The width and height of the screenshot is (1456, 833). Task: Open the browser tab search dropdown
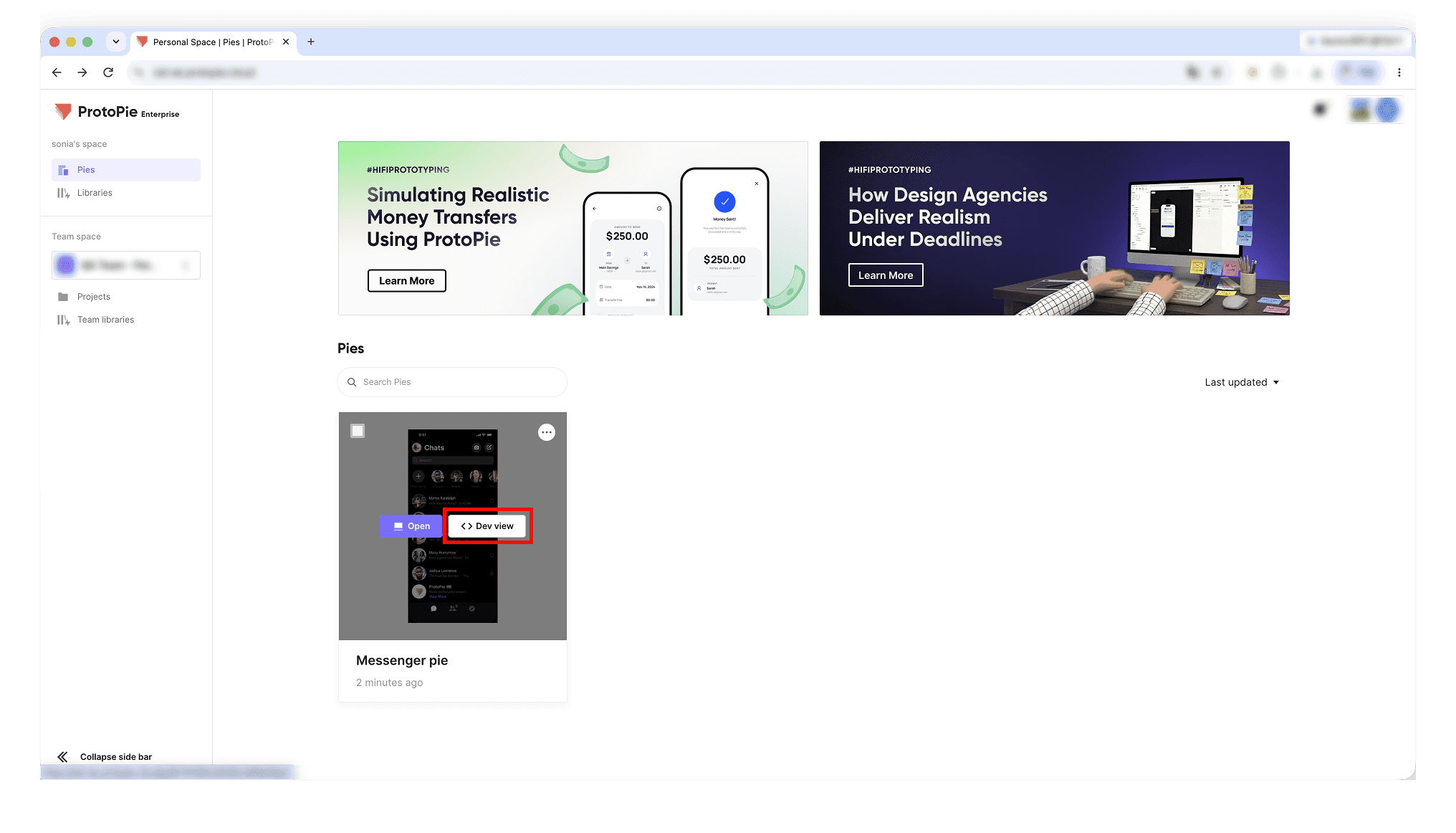point(116,42)
